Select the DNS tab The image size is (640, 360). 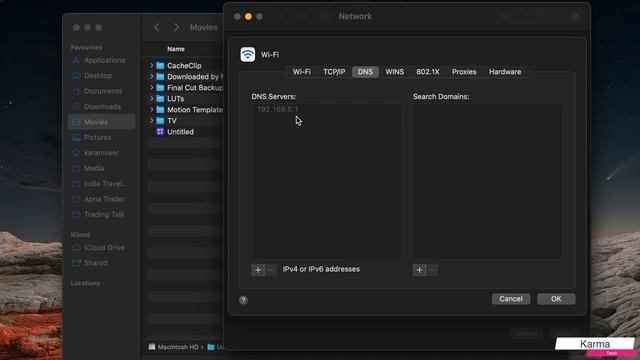tap(365, 72)
